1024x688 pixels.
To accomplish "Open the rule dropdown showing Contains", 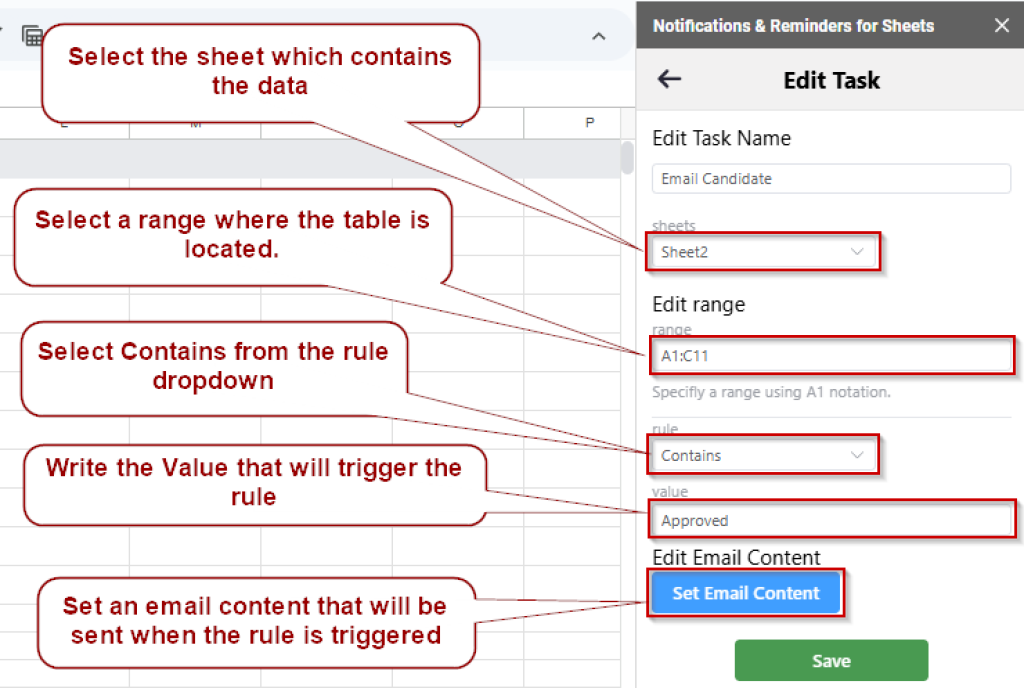I will pos(764,454).
